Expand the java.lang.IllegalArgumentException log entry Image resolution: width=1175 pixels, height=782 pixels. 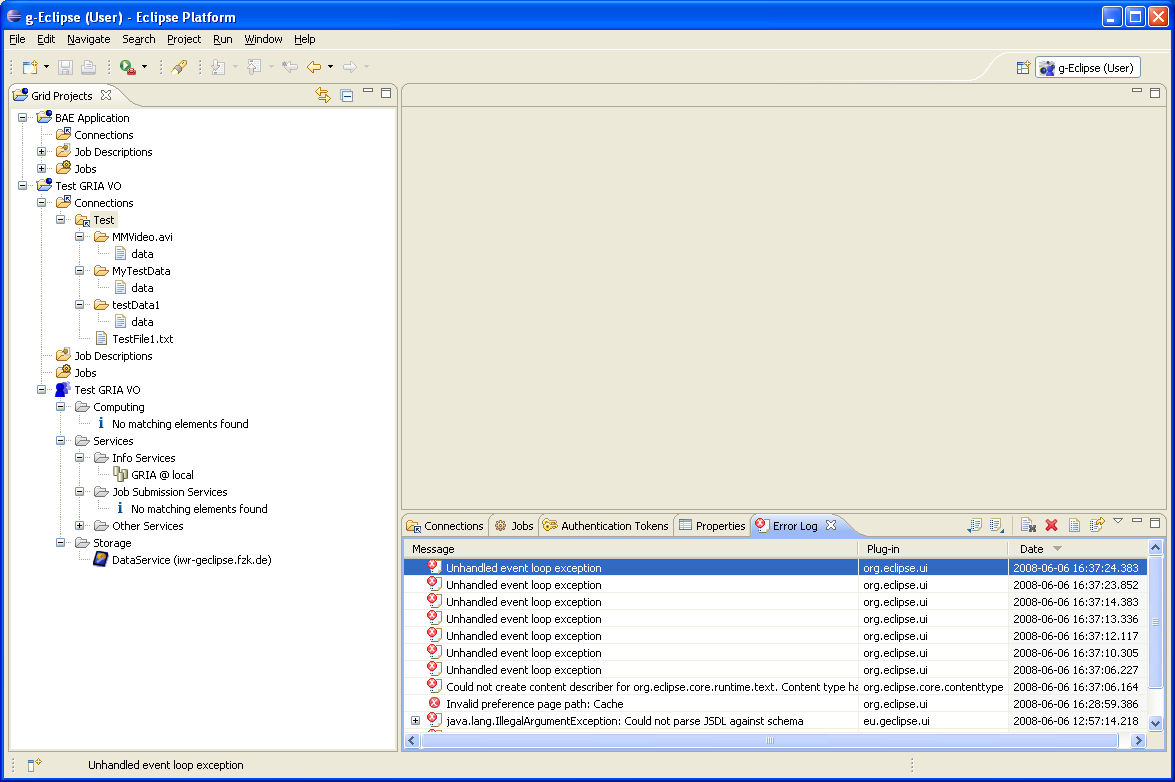[415, 721]
